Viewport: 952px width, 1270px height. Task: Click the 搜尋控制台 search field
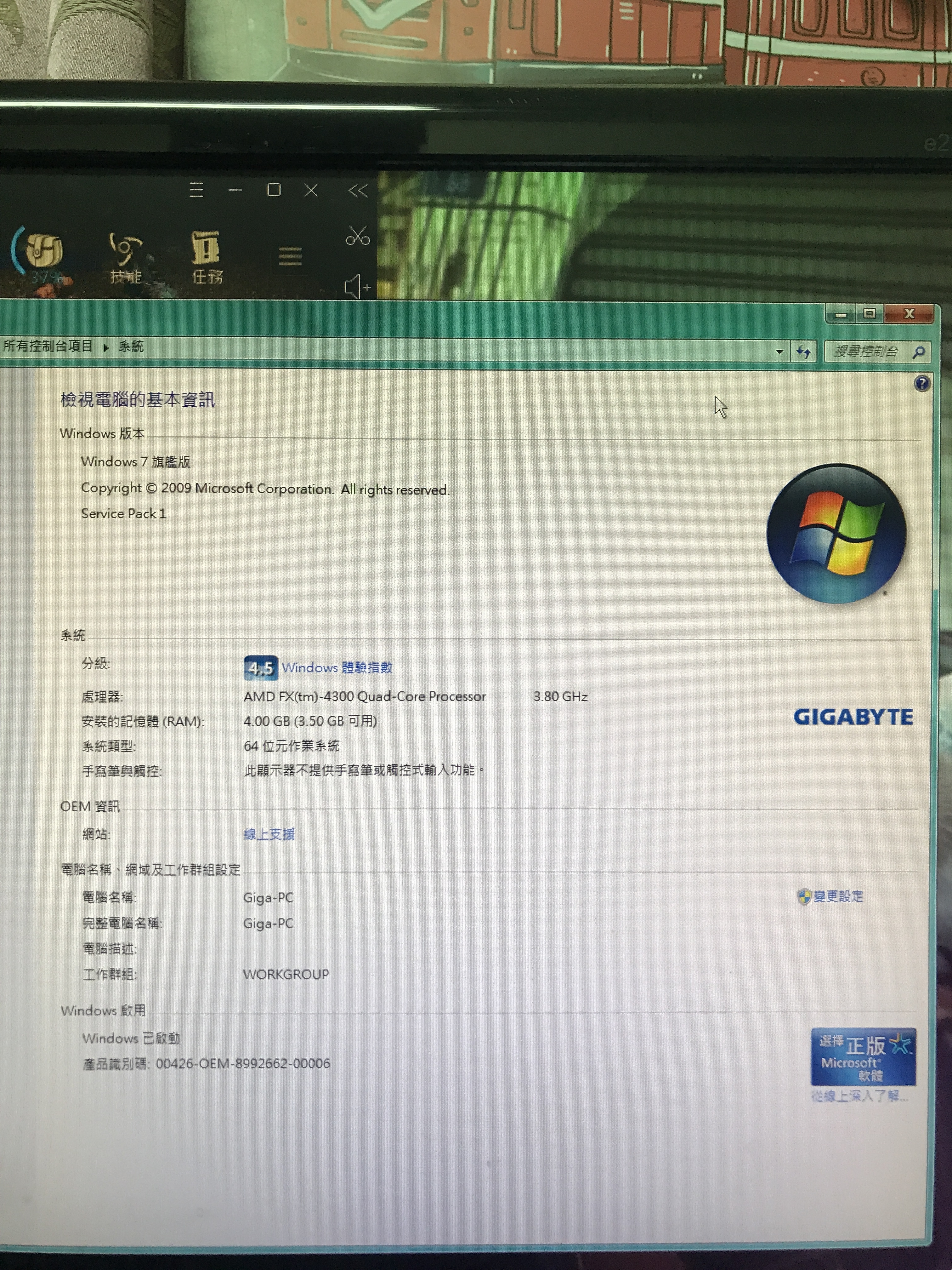(x=866, y=352)
